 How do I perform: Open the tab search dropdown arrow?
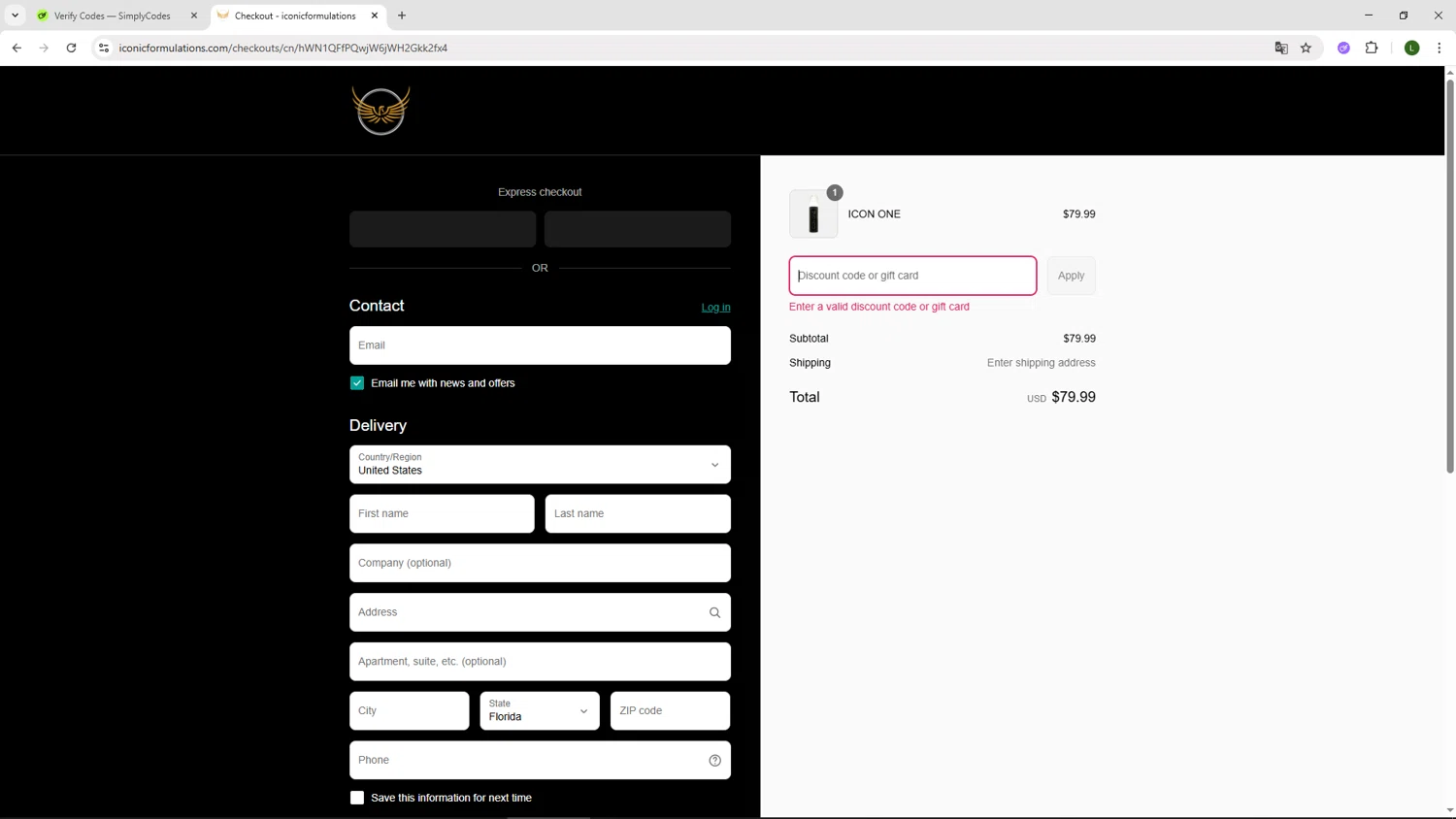coord(15,16)
